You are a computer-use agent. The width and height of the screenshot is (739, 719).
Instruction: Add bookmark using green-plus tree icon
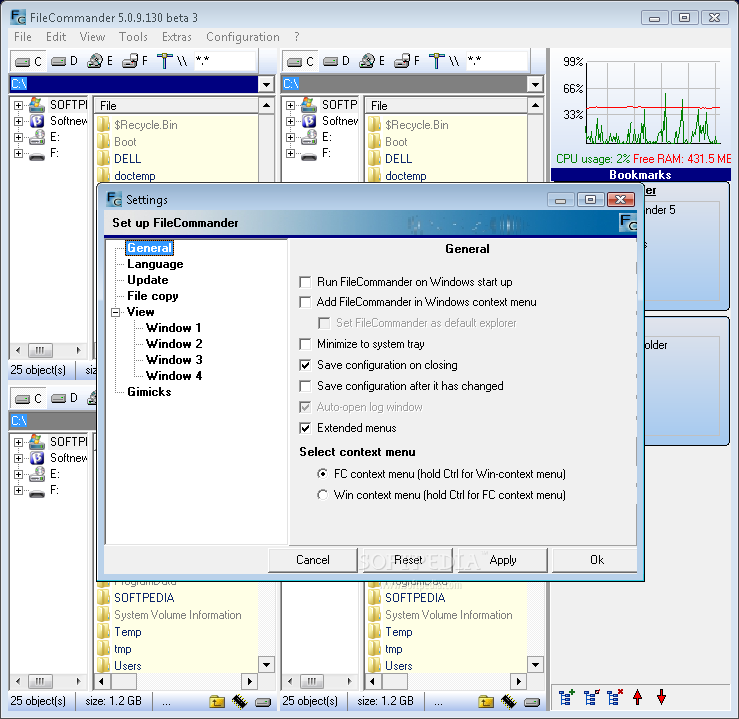point(567,697)
